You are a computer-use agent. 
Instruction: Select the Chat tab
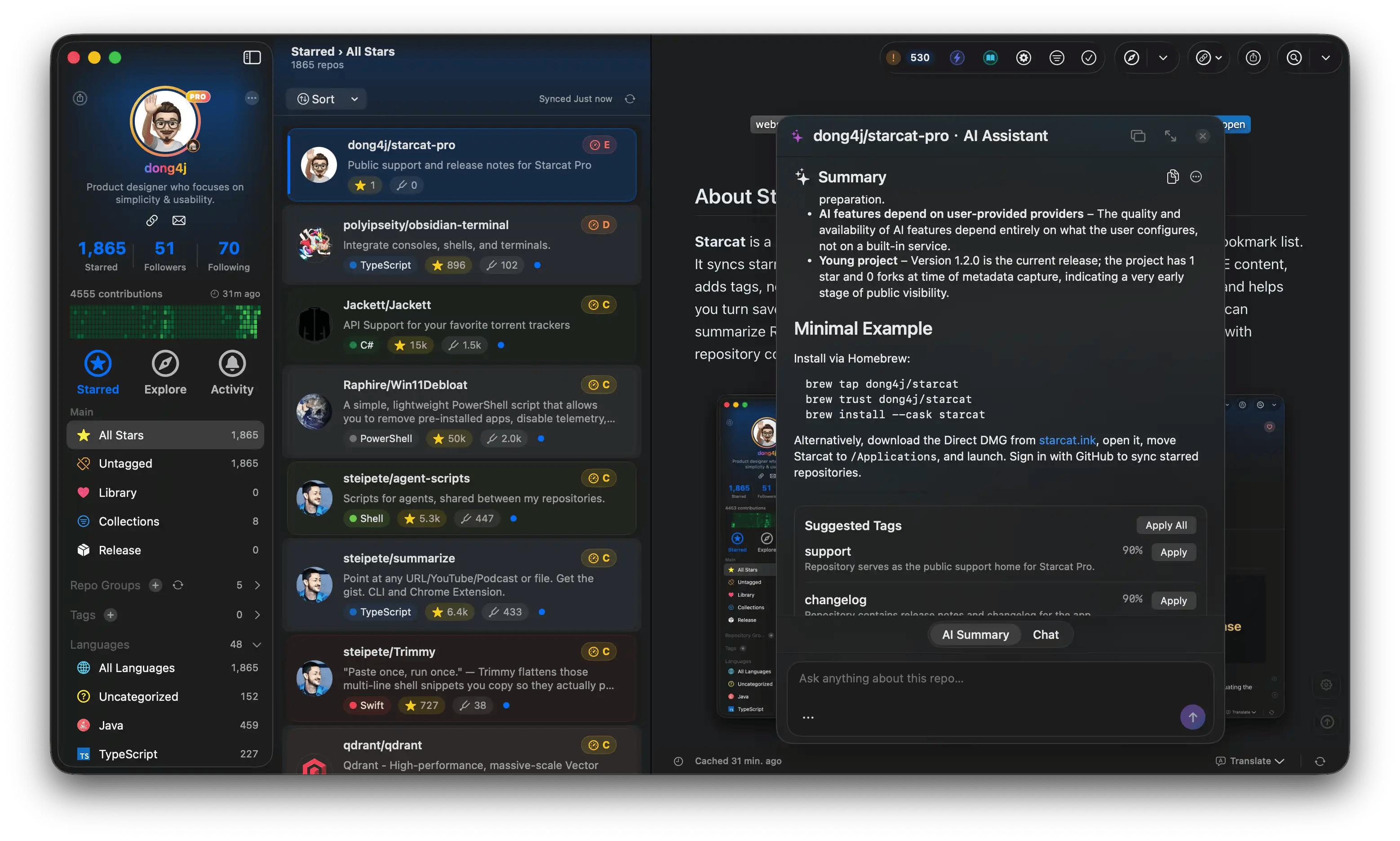pos(1045,635)
